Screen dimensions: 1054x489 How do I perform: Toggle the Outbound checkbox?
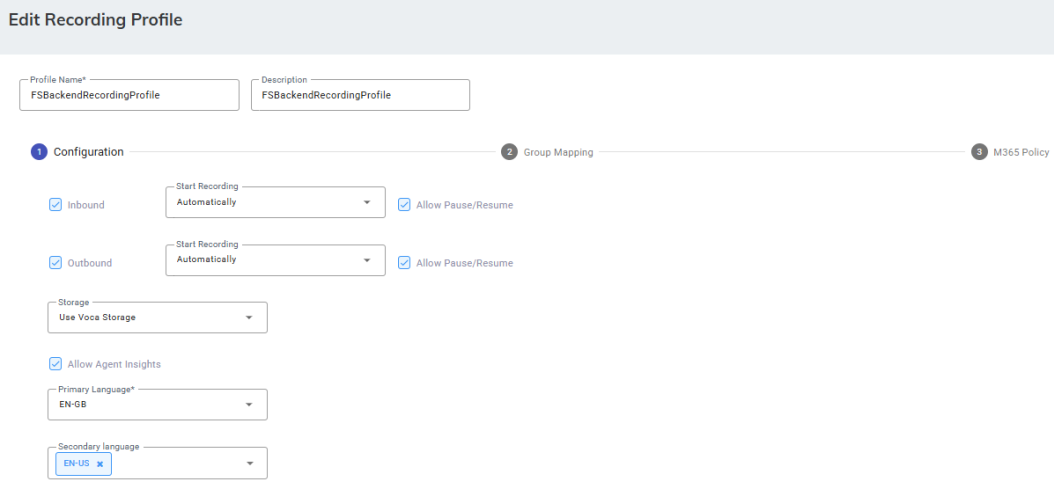56,263
